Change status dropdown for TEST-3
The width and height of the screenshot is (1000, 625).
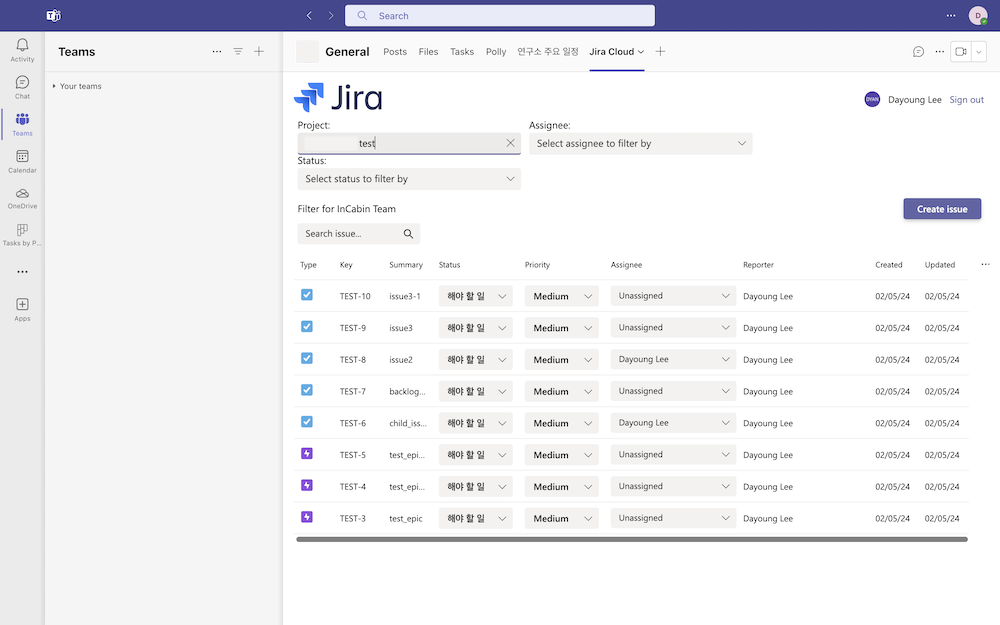(x=476, y=518)
